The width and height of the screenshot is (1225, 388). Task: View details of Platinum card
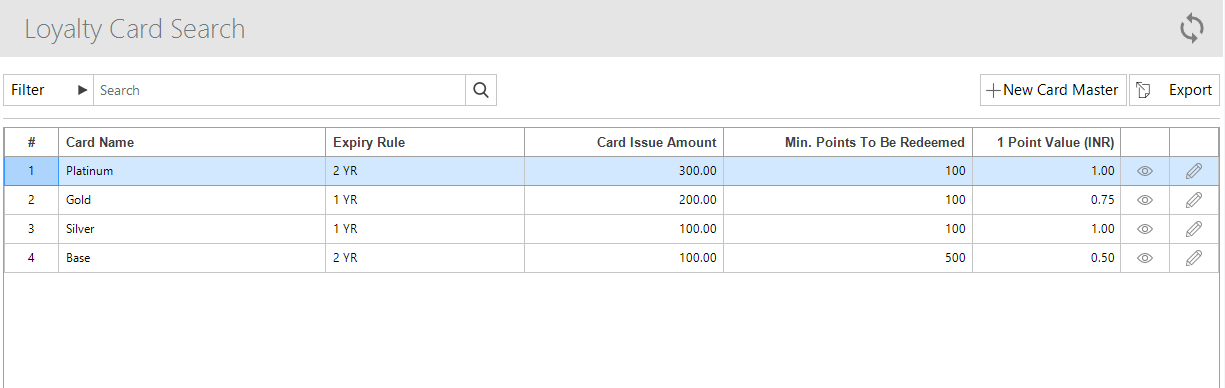point(1145,171)
